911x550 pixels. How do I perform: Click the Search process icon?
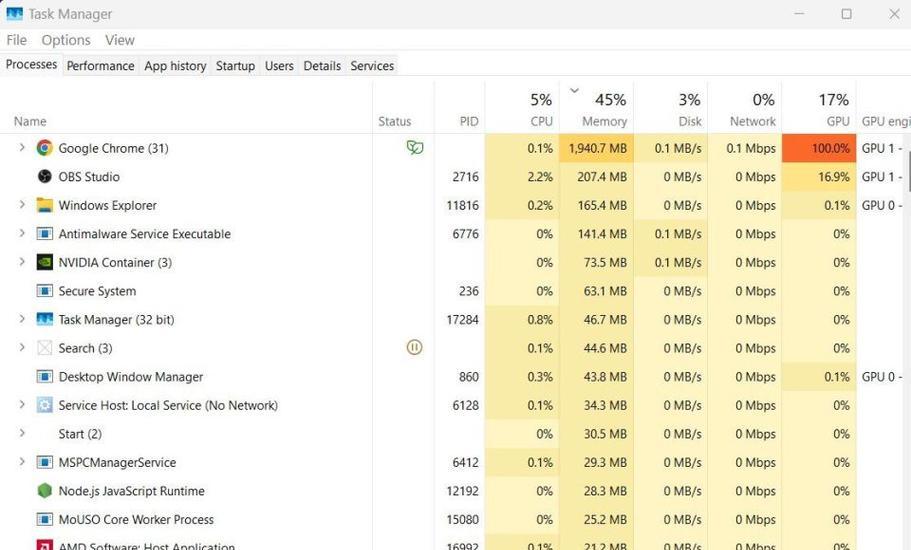45,348
